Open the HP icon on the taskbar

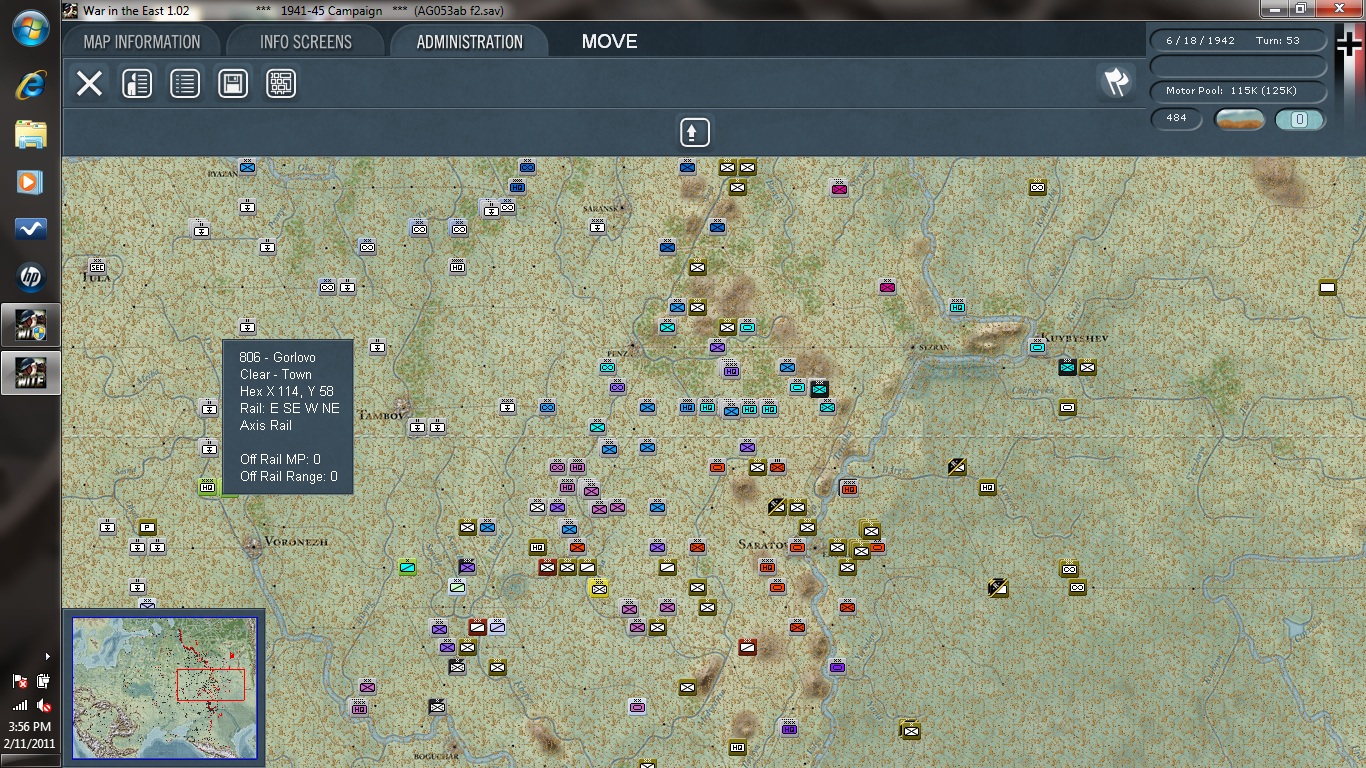[30, 277]
